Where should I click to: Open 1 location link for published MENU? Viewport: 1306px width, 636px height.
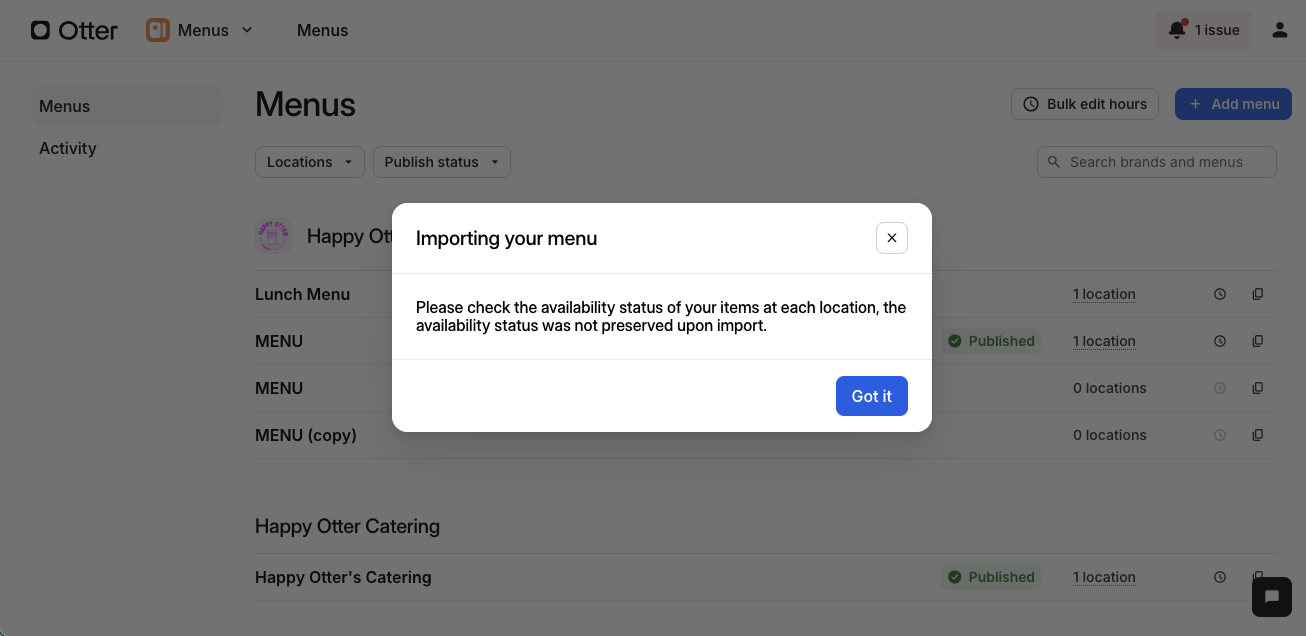click(1104, 341)
